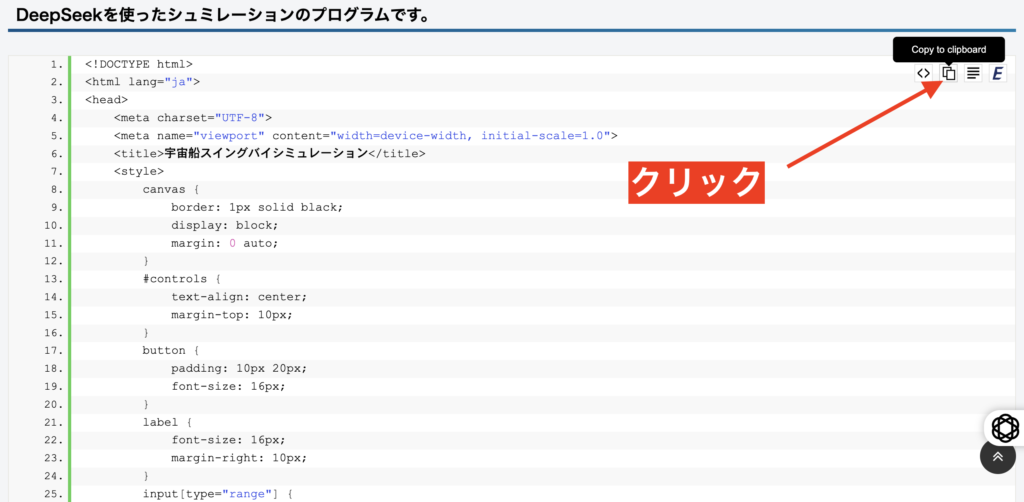
Task: Click the 宇宙船スイングバイシミュレーション title text
Action: tap(266, 154)
